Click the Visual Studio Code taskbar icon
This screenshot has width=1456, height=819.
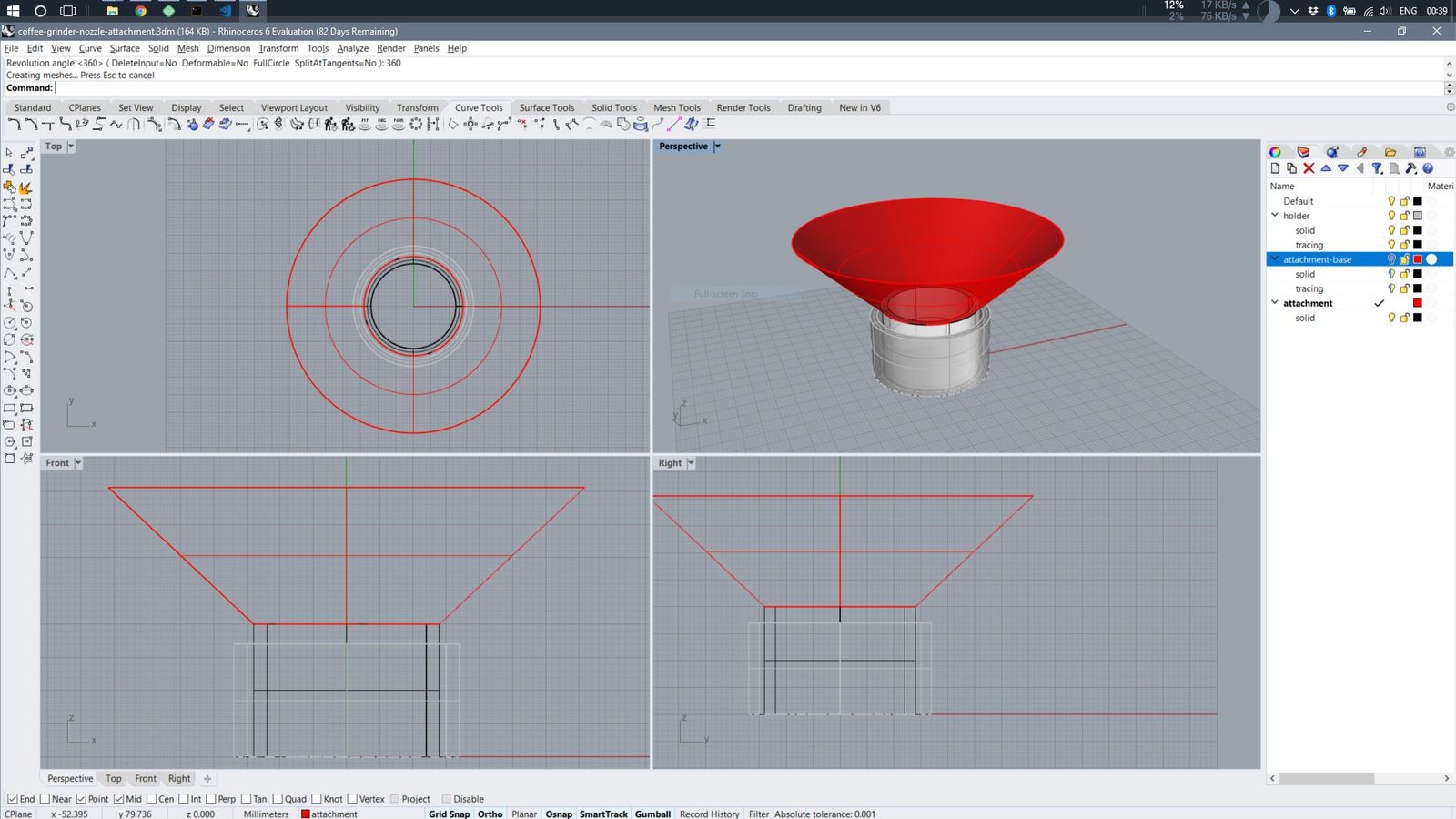point(225,11)
